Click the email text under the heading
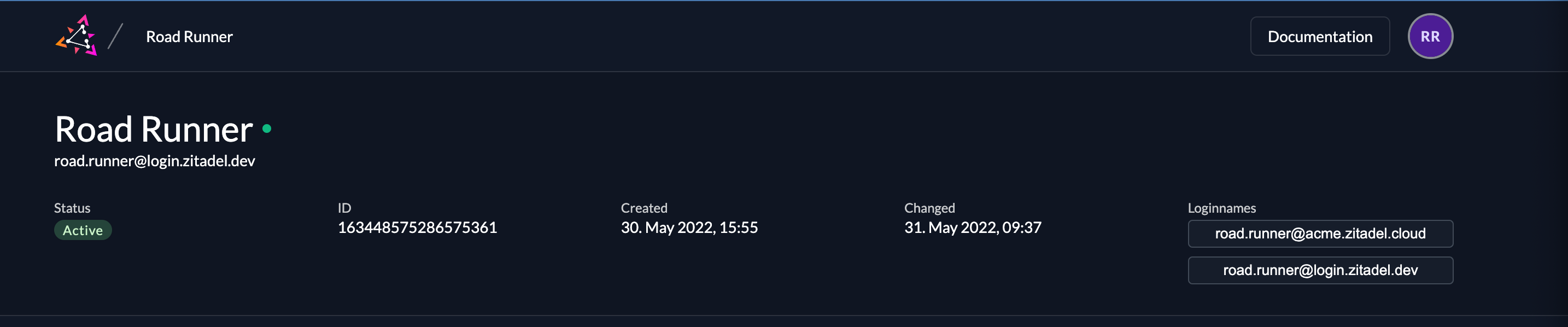Image resolution: width=1568 pixels, height=327 pixels. (x=155, y=161)
